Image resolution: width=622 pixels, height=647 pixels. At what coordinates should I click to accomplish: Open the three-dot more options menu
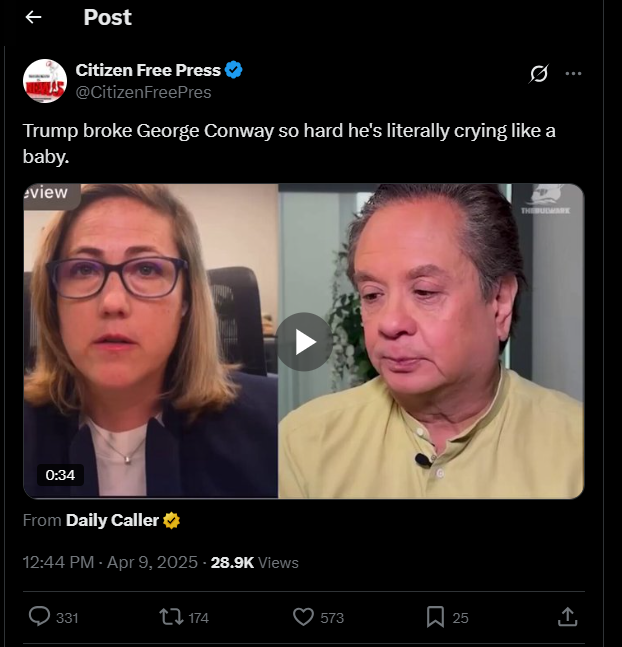click(x=573, y=74)
